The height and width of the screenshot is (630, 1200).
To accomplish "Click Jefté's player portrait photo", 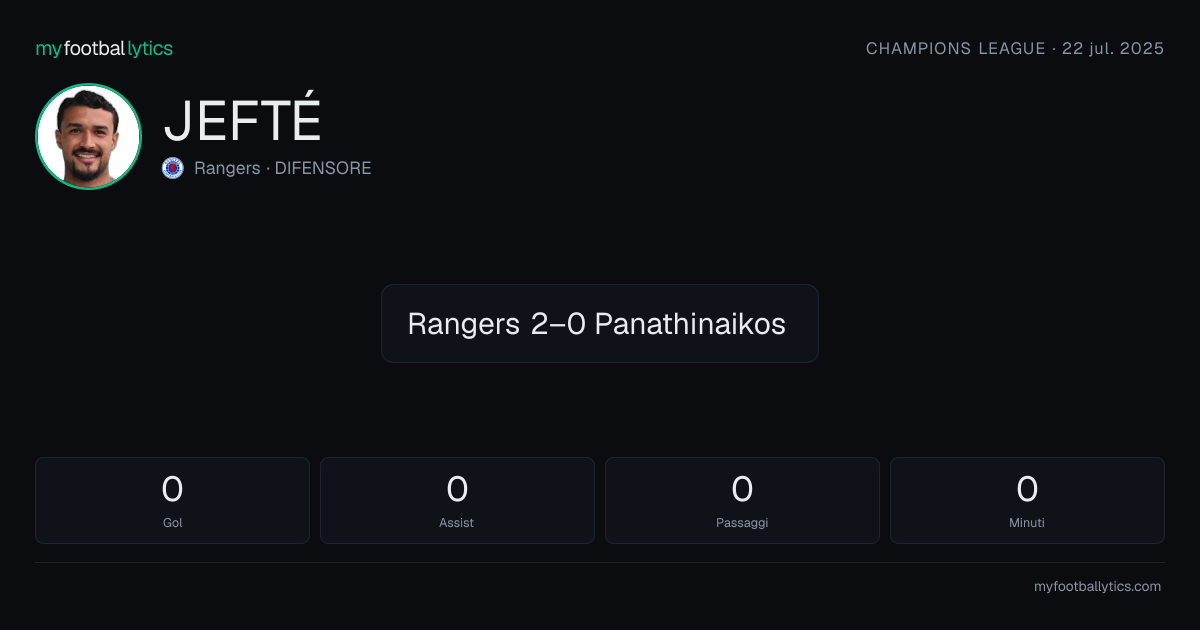I will tap(88, 136).
